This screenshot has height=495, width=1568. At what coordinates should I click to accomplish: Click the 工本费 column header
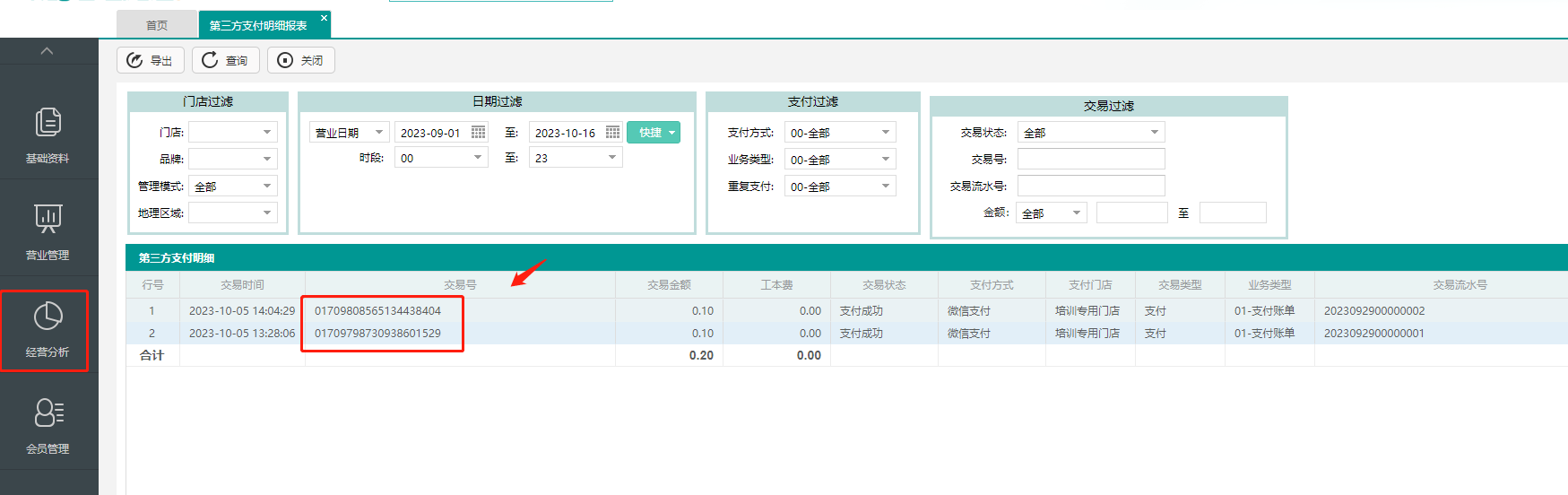coord(776,284)
